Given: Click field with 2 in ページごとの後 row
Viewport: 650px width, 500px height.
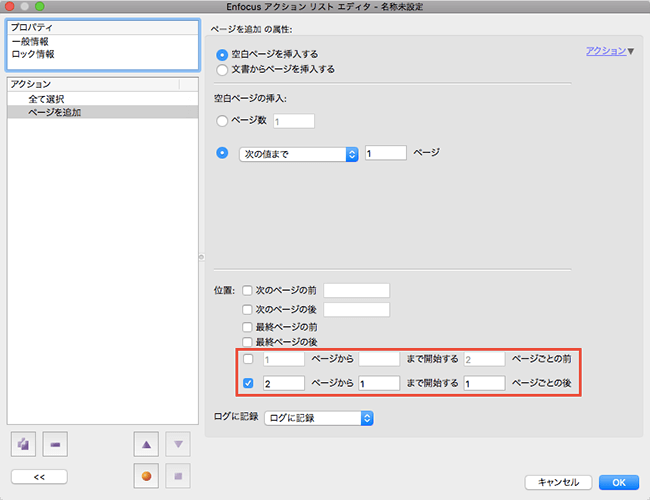Looking at the screenshot, I should [284, 383].
